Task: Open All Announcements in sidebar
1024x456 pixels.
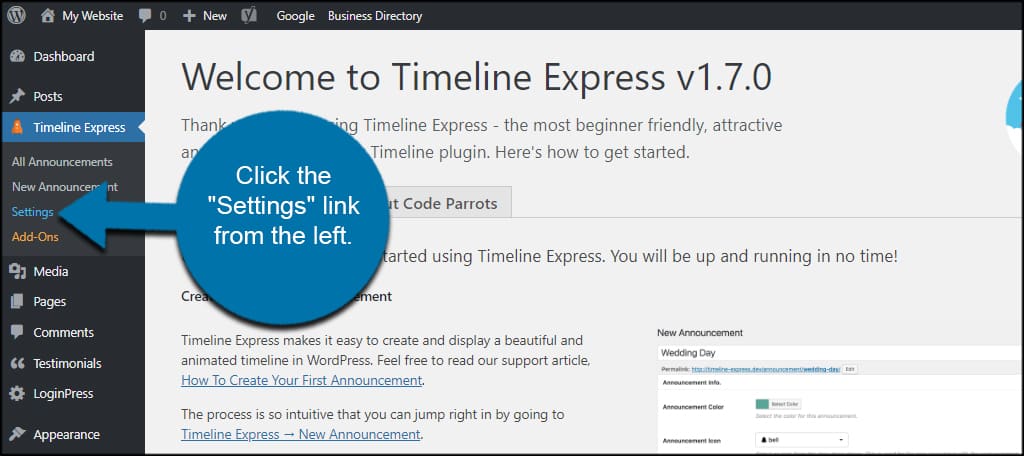Action: click(x=62, y=162)
